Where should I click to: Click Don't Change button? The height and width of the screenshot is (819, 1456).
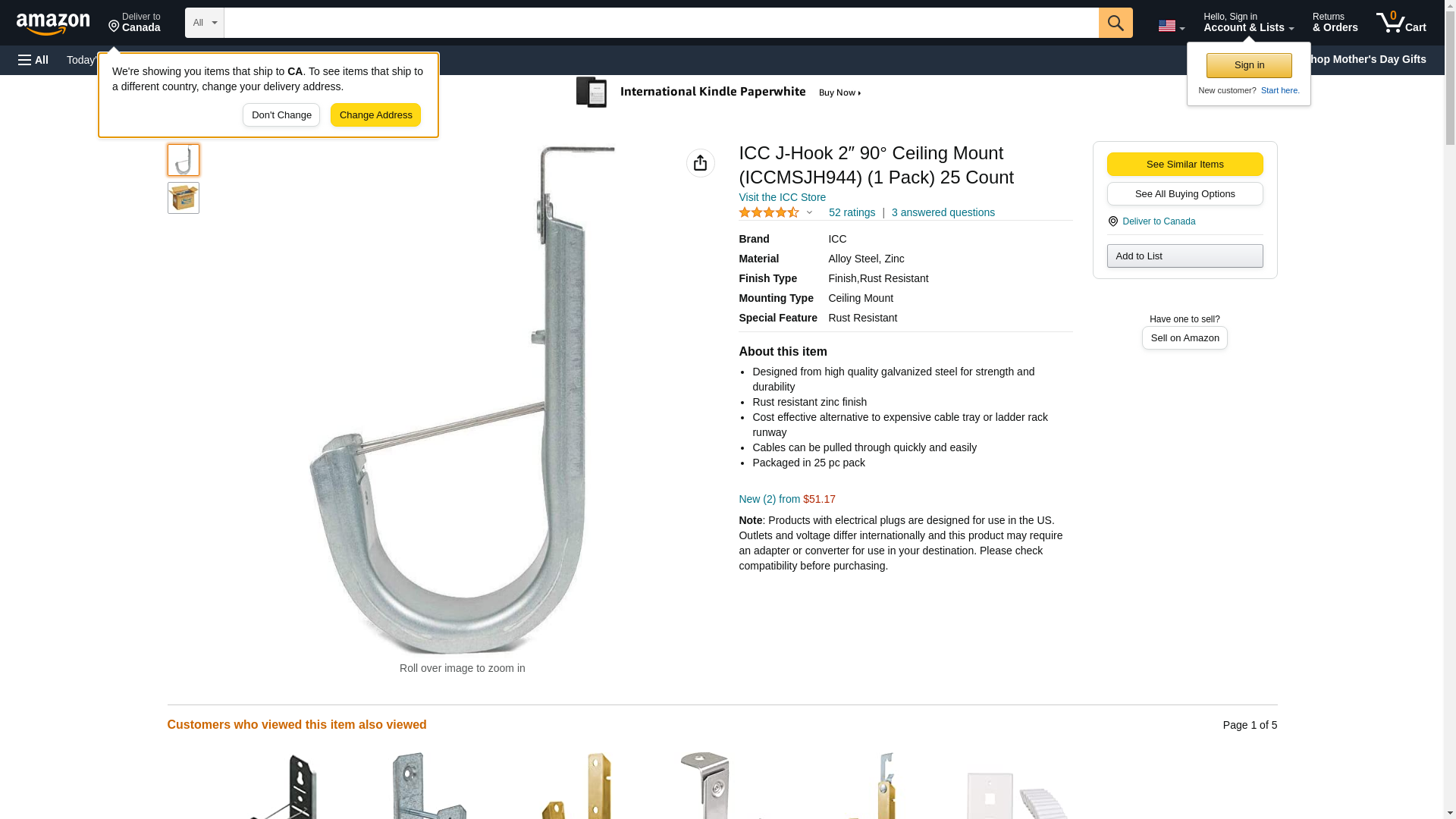281,115
